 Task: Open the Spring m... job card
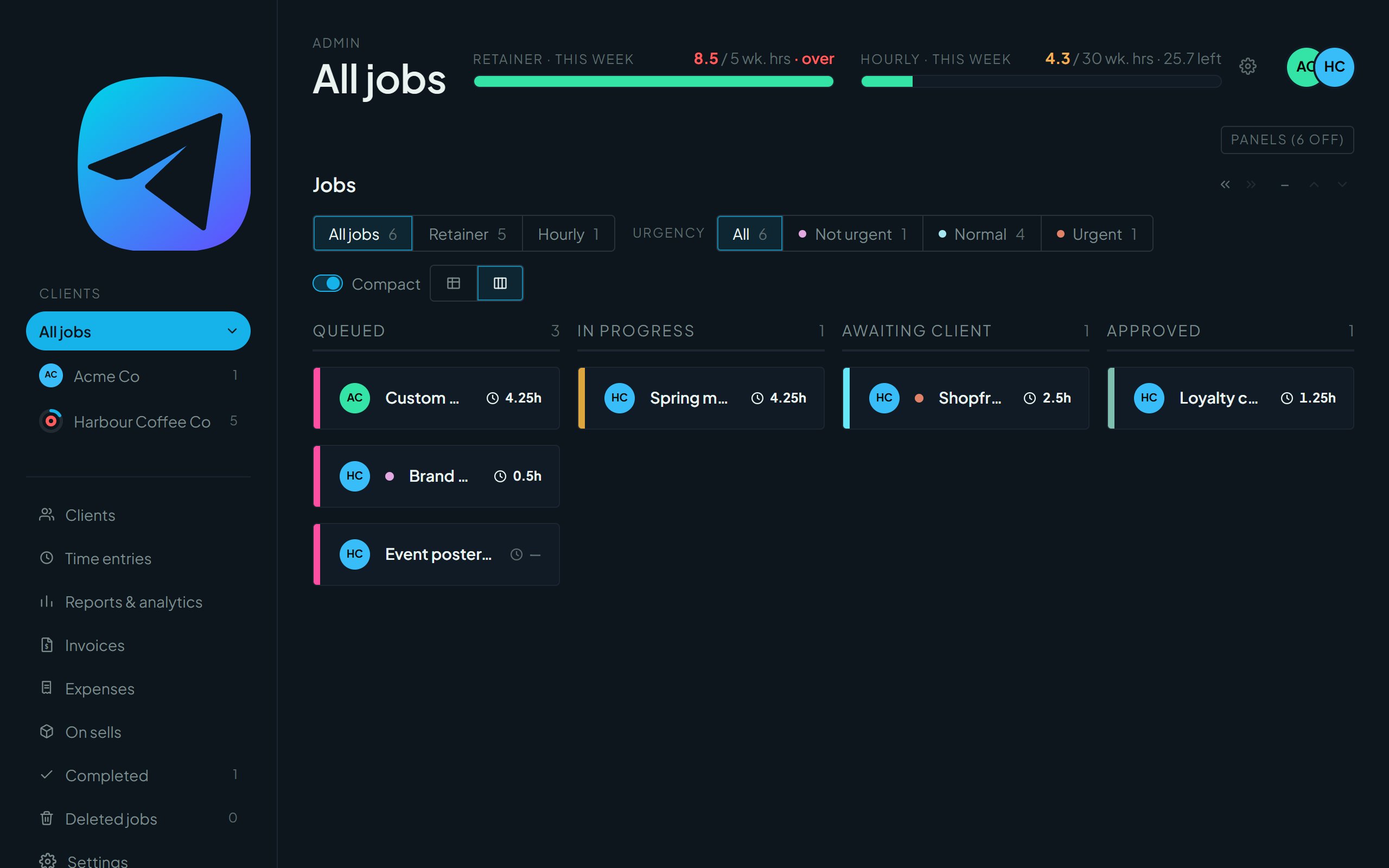[x=701, y=398]
